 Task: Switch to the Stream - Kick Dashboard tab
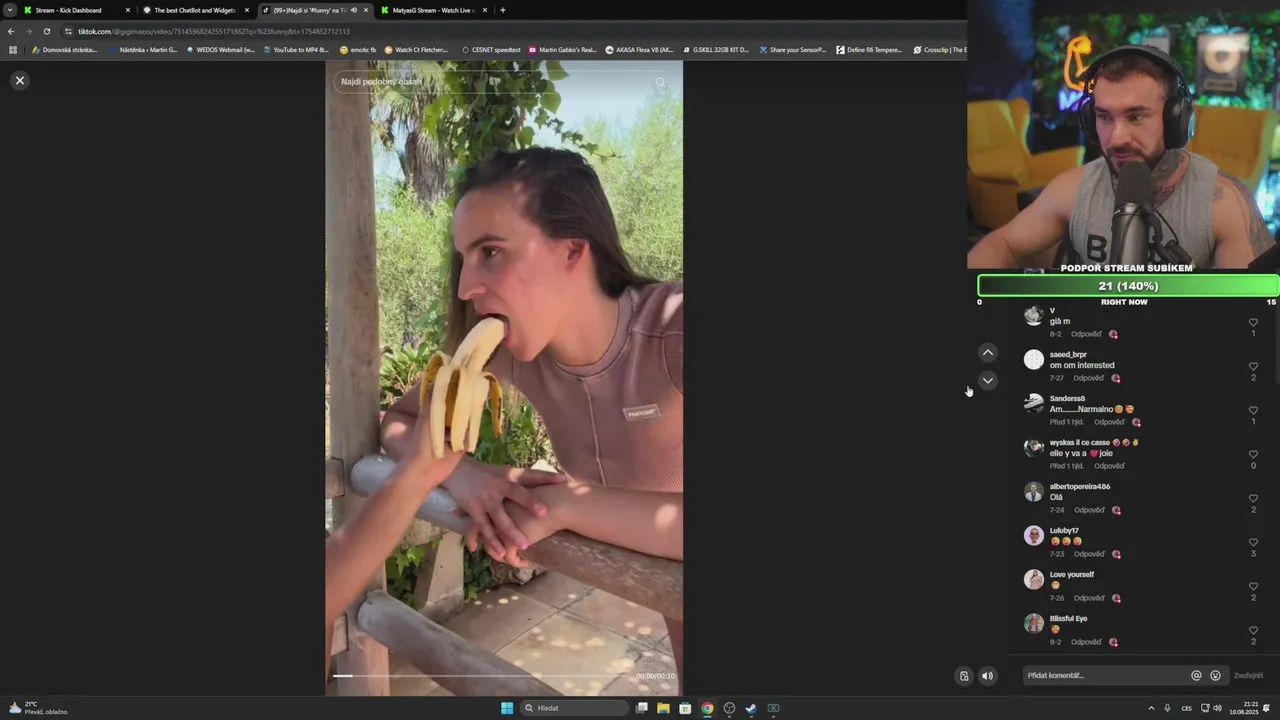coord(77,10)
